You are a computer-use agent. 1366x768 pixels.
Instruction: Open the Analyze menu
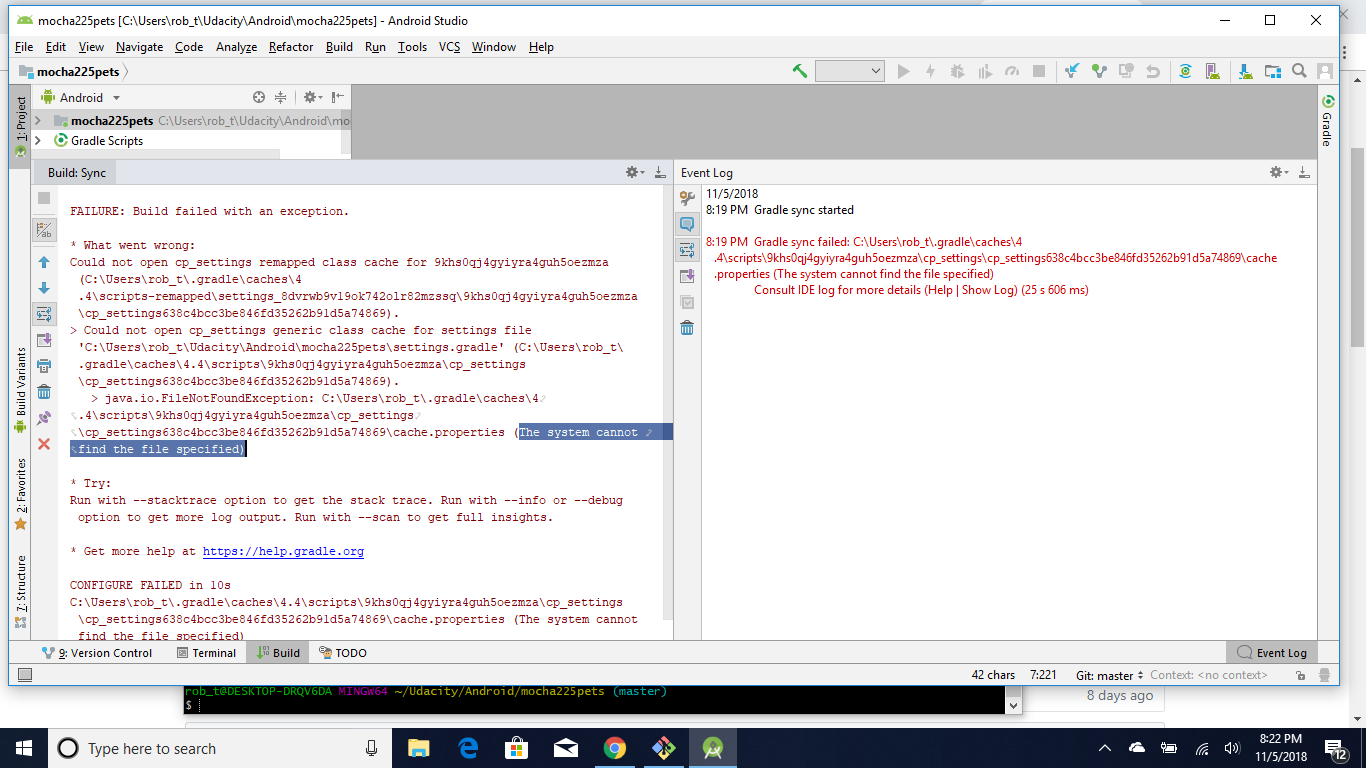point(236,47)
